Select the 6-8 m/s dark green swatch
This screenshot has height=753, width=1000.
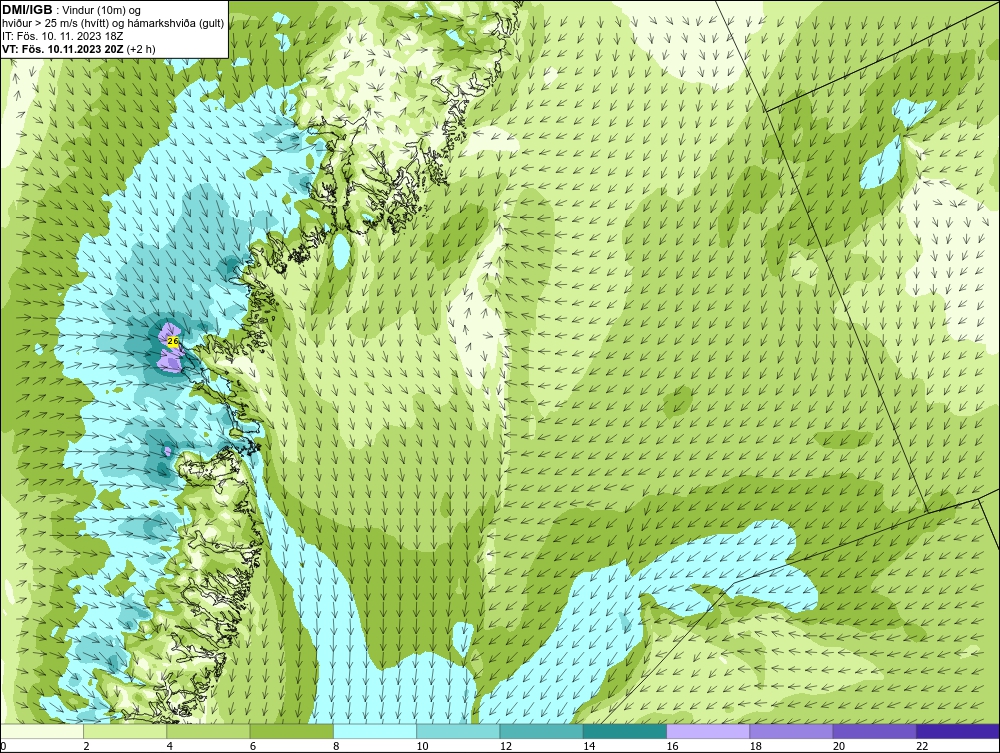click(291, 731)
